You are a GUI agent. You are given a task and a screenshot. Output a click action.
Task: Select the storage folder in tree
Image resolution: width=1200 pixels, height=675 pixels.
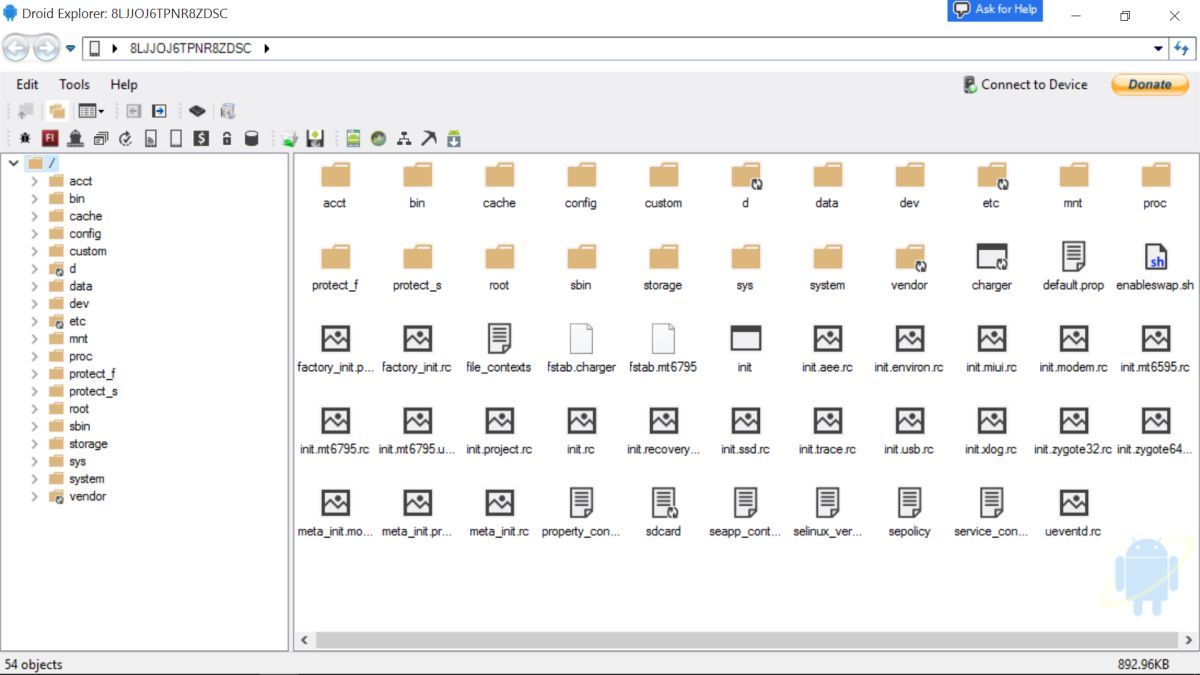[88, 444]
